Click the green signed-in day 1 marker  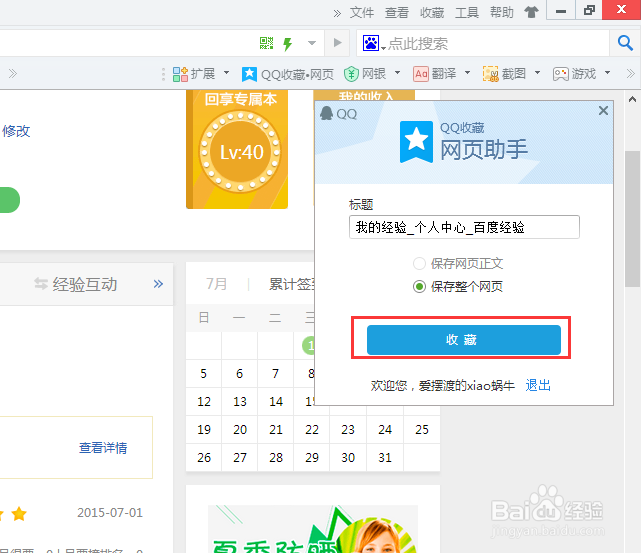(309, 345)
